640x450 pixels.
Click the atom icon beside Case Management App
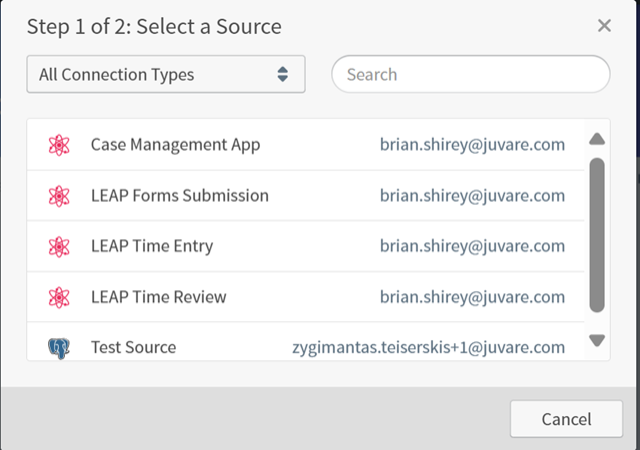click(x=59, y=145)
